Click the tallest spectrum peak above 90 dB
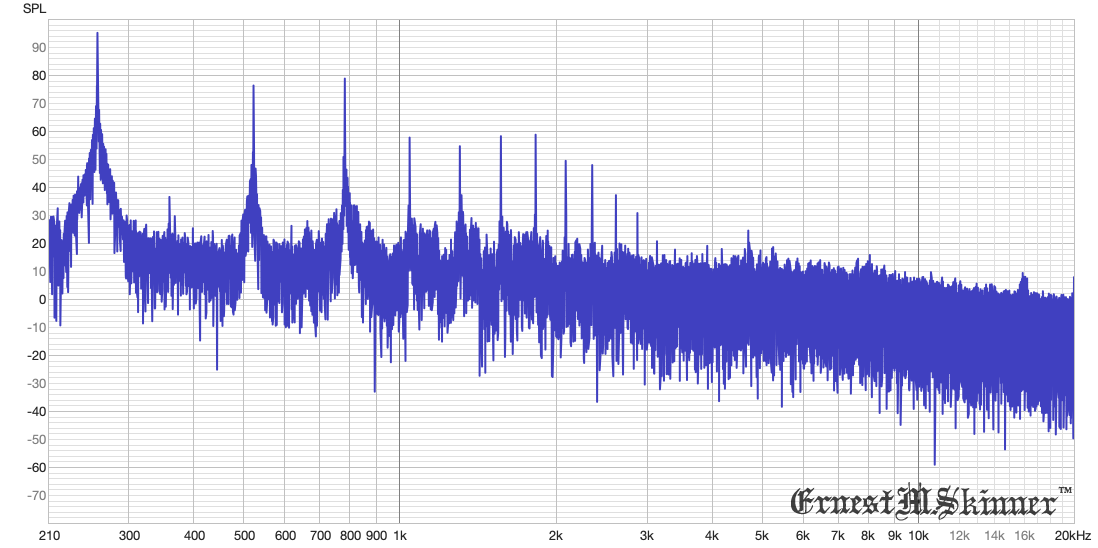 (97, 34)
